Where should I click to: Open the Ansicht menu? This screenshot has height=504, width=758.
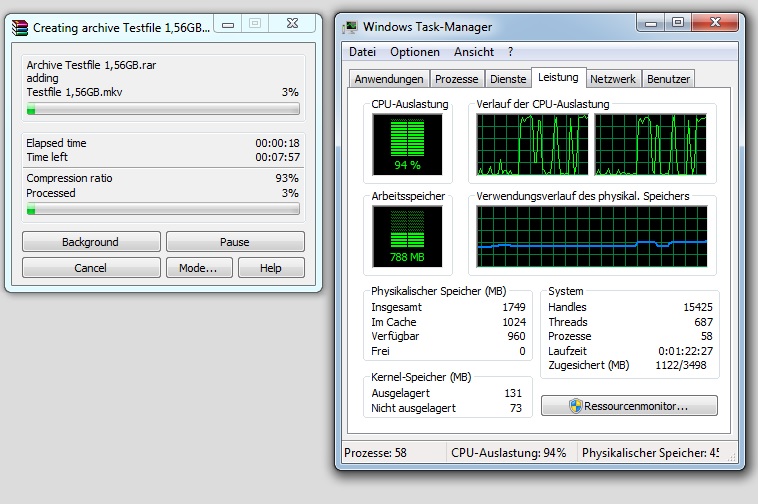(474, 52)
